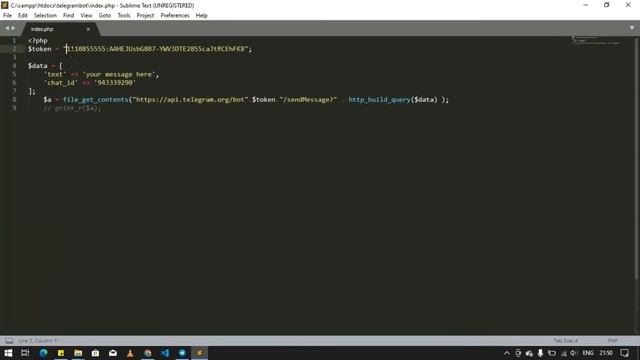Open the Preferences menu
Screen dimensions: 640x360
coord(175,16)
